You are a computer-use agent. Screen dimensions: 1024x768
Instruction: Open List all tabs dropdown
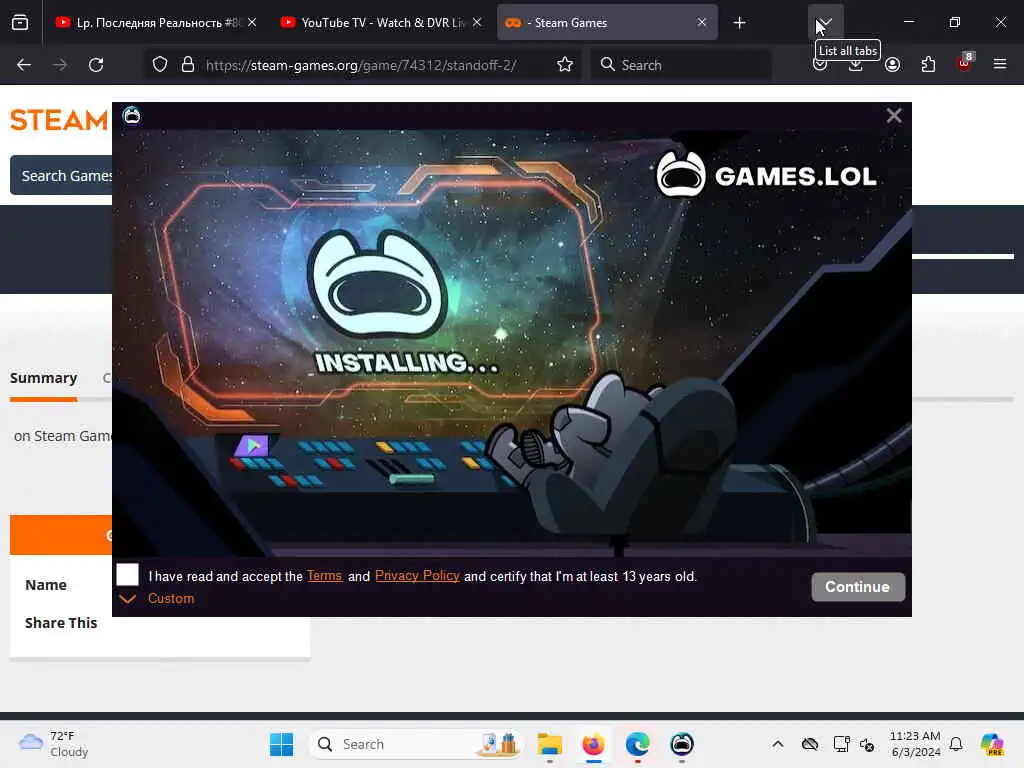(825, 23)
